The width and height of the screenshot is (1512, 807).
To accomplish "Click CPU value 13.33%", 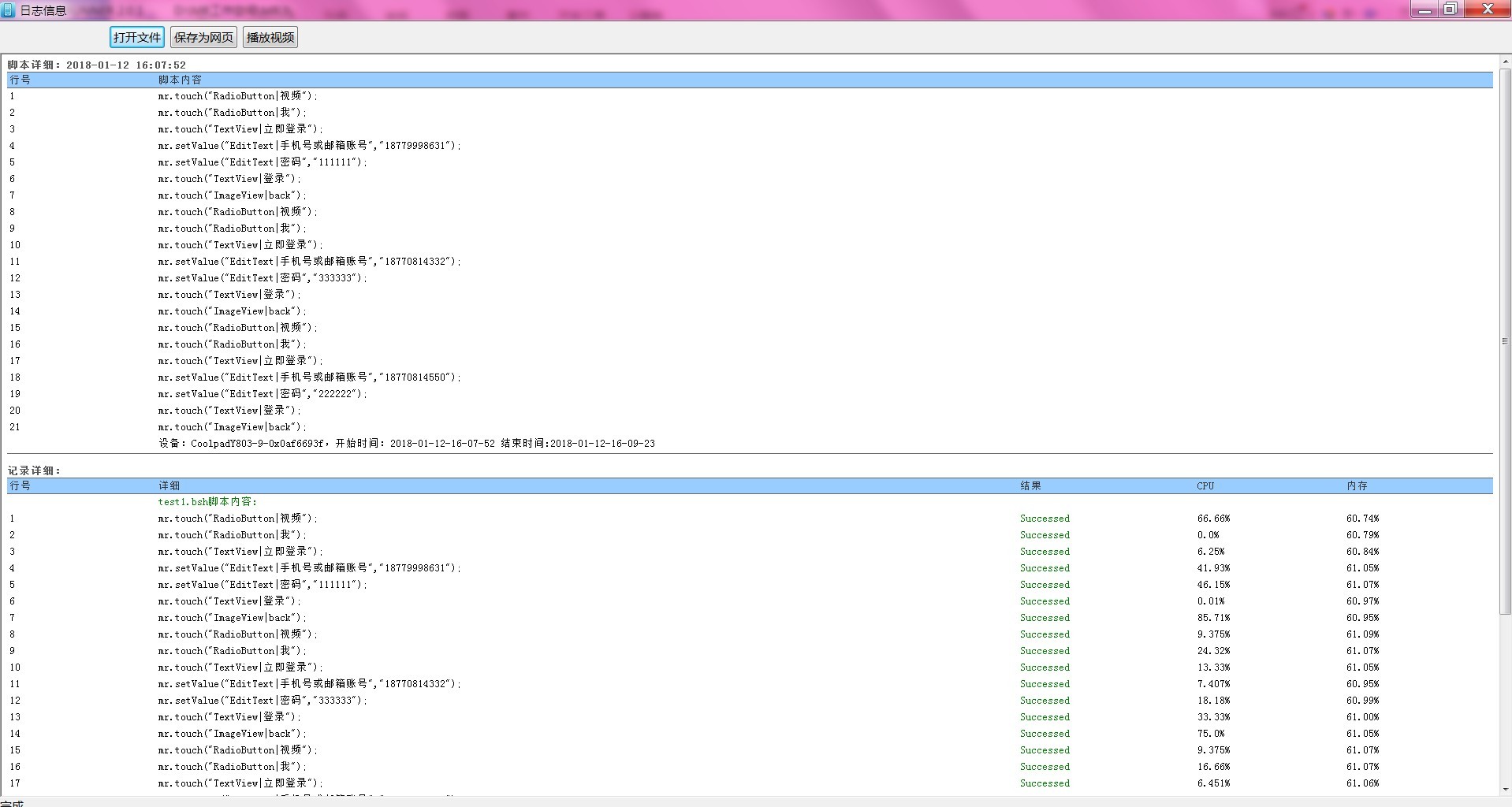I will point(1213,668).
